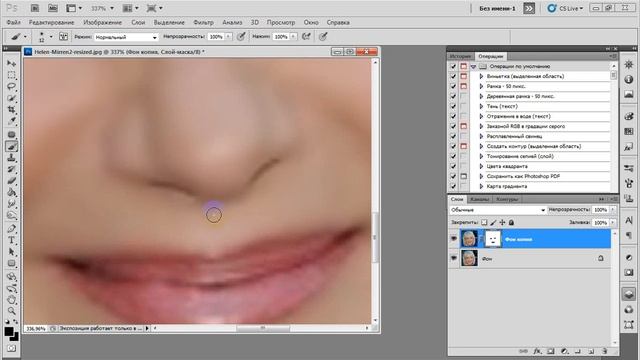The height and width of the screenshot is (360, 640).
Task: Open the Файл menu
Action: (13, 22)
